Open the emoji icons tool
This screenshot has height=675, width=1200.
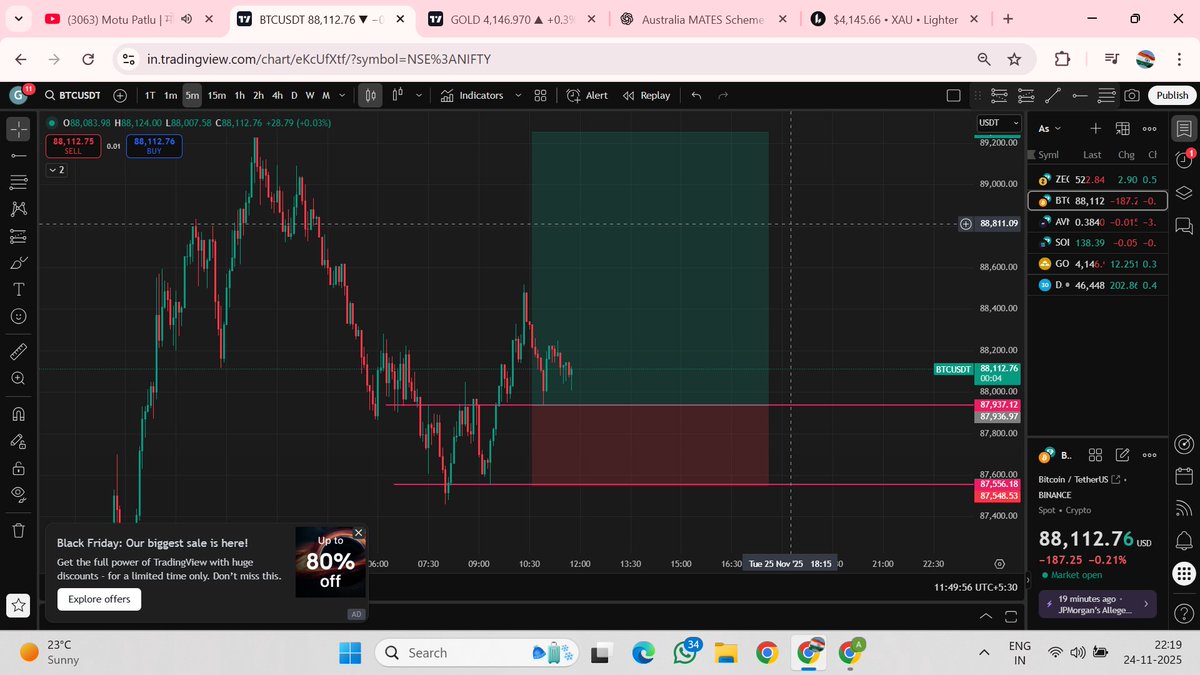pyautogui.click(x=18, y=316)
